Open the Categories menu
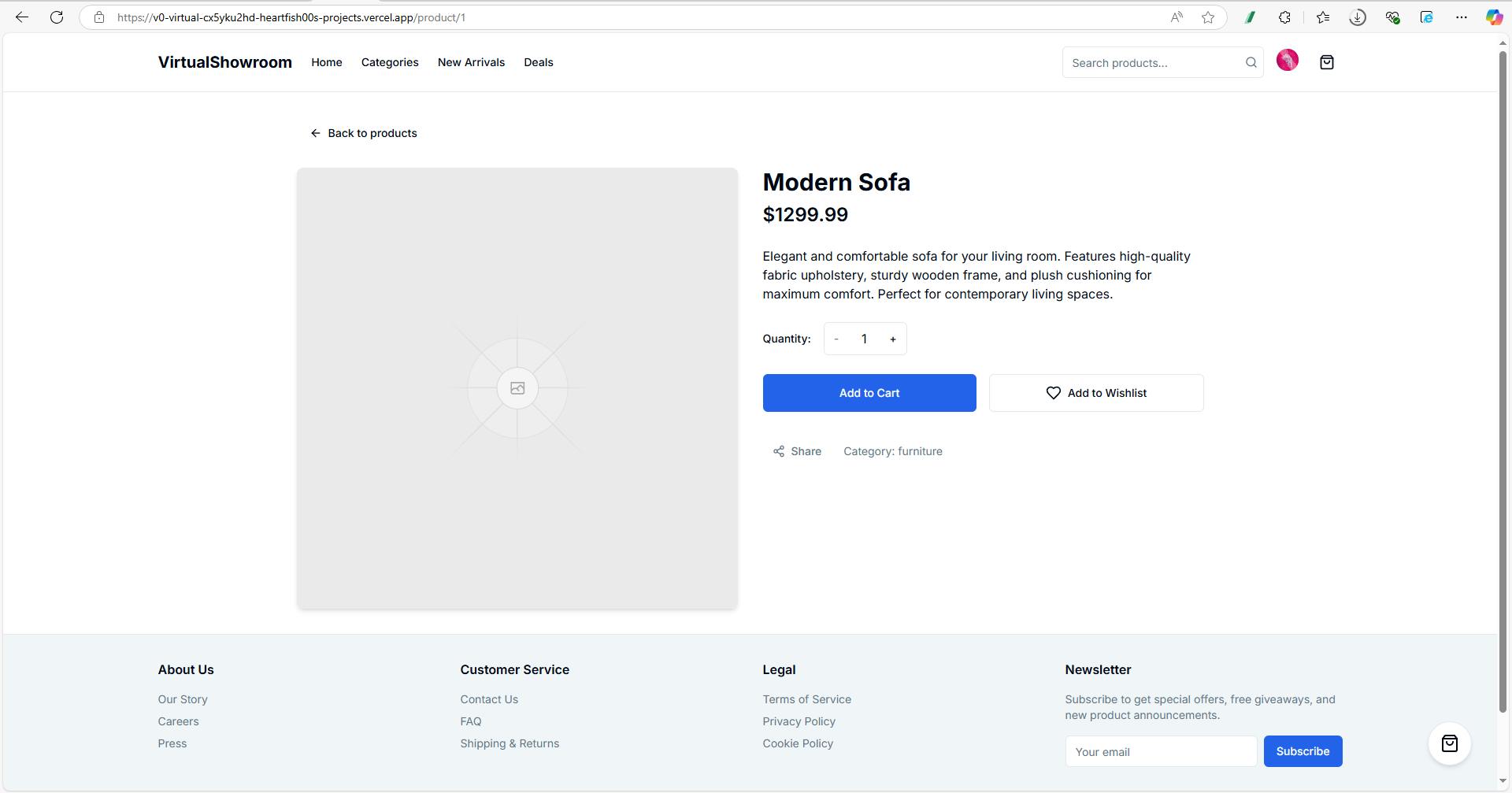Viewport: 1512px width, 793px height. click(x=390, y=62)
